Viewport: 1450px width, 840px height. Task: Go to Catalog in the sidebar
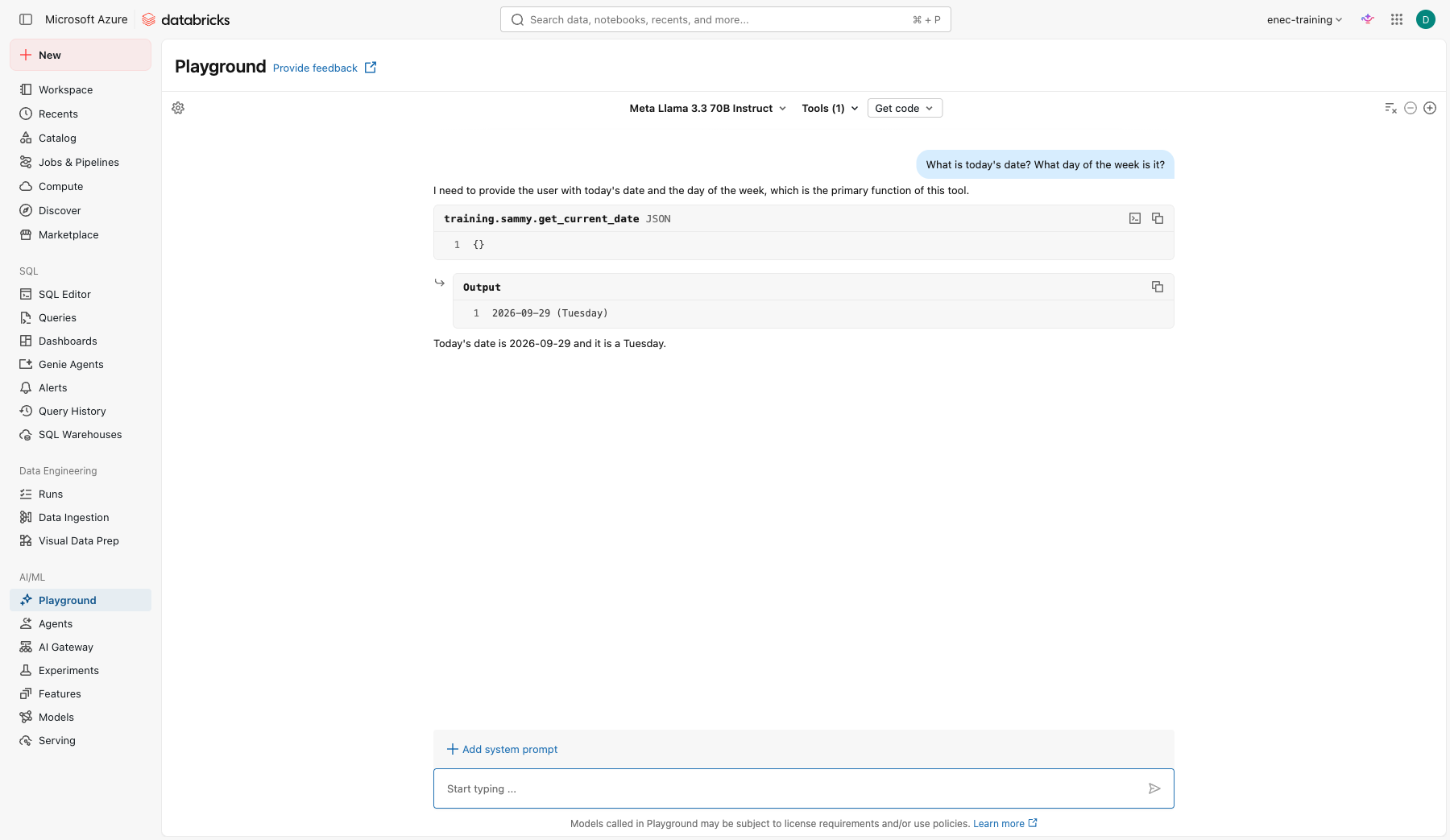[81, 138]
